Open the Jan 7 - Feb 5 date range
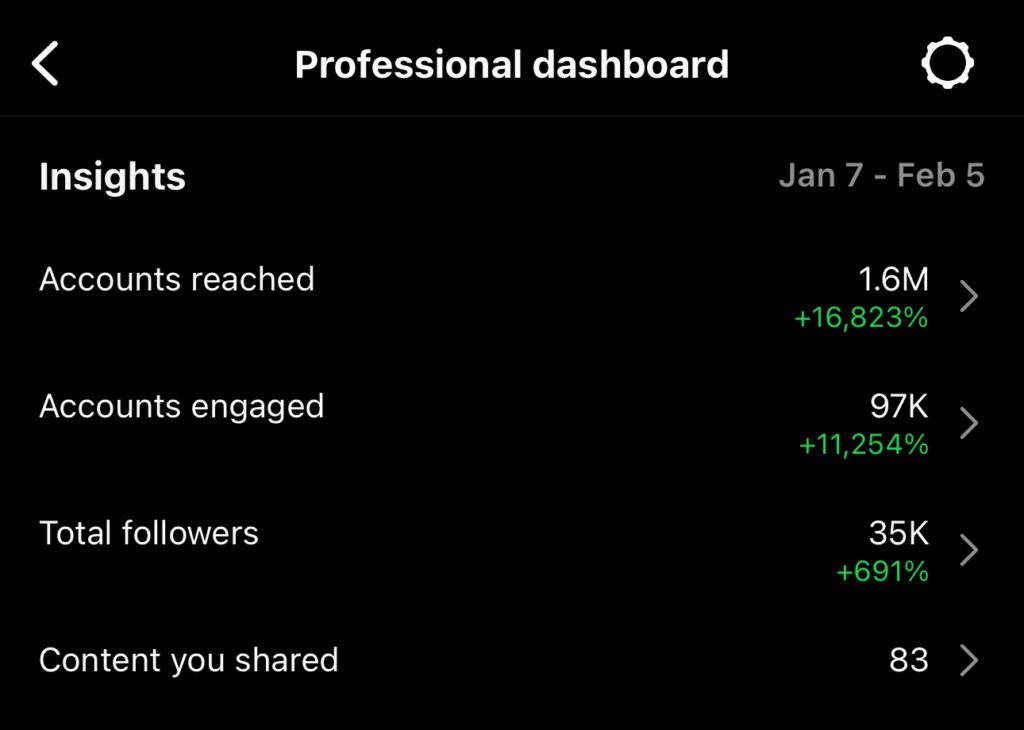The height and width of the screenshot is (730, 1024). 881,176
